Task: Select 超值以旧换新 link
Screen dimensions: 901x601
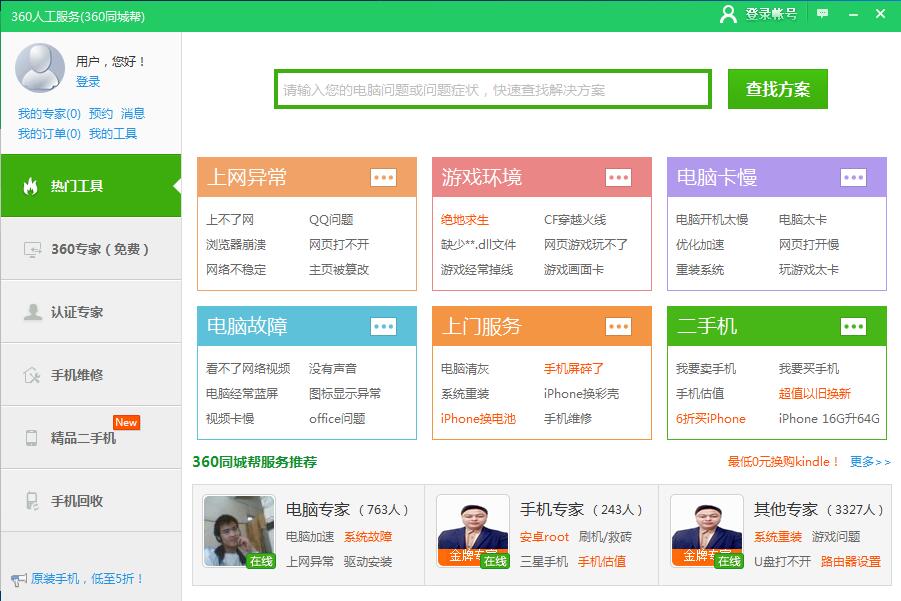Action: pyautogui.click(x=815, y=394)
